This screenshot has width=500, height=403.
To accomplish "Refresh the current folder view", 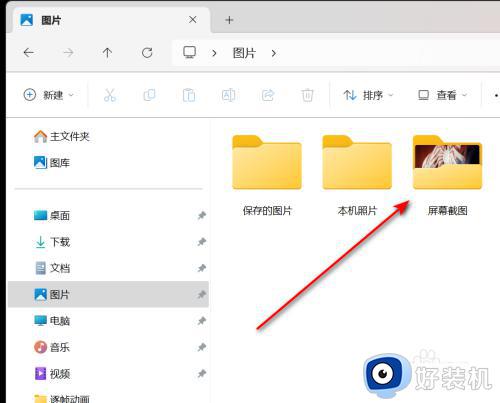I will coord(147,53).
